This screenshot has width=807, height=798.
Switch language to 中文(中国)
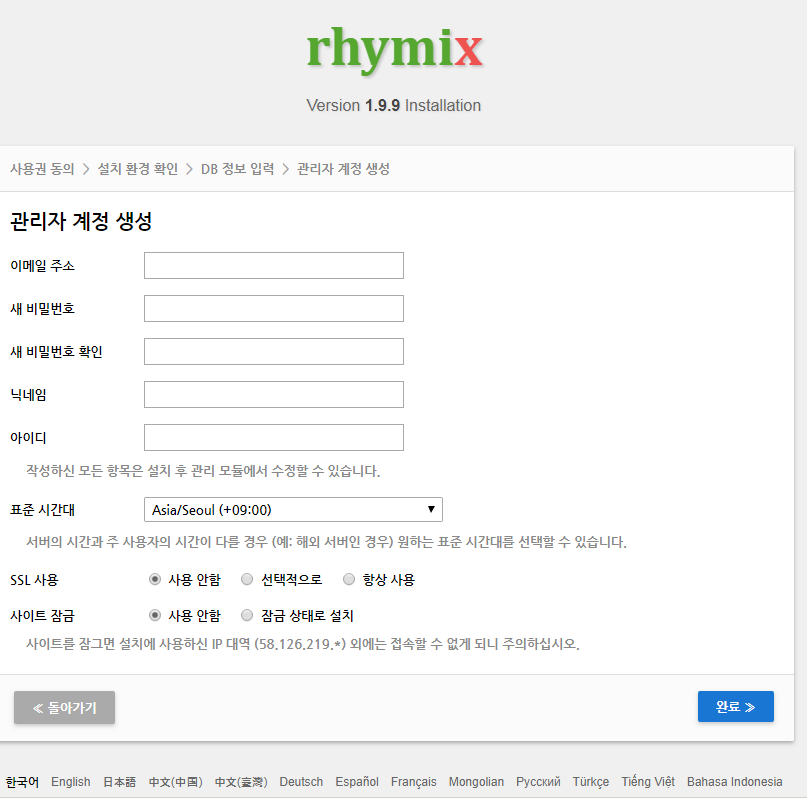176,782
